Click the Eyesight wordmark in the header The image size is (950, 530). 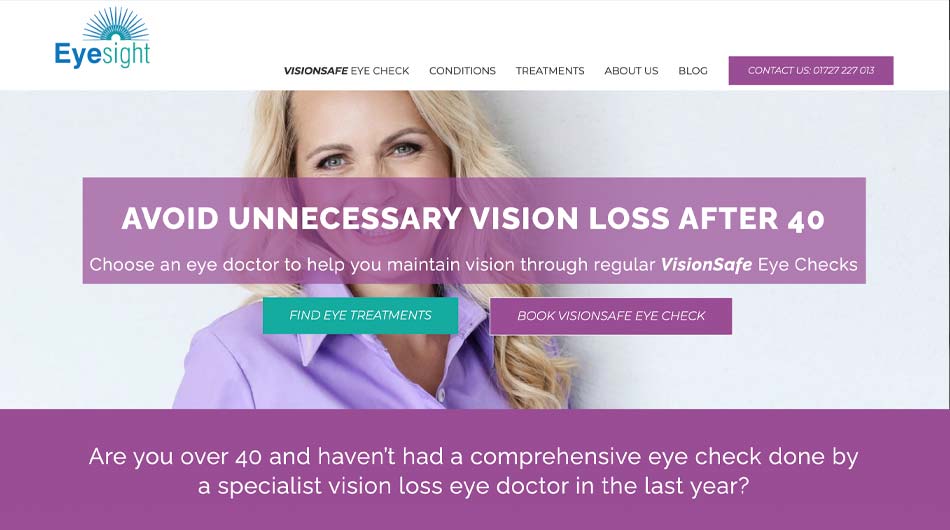(x=102, y=55)
